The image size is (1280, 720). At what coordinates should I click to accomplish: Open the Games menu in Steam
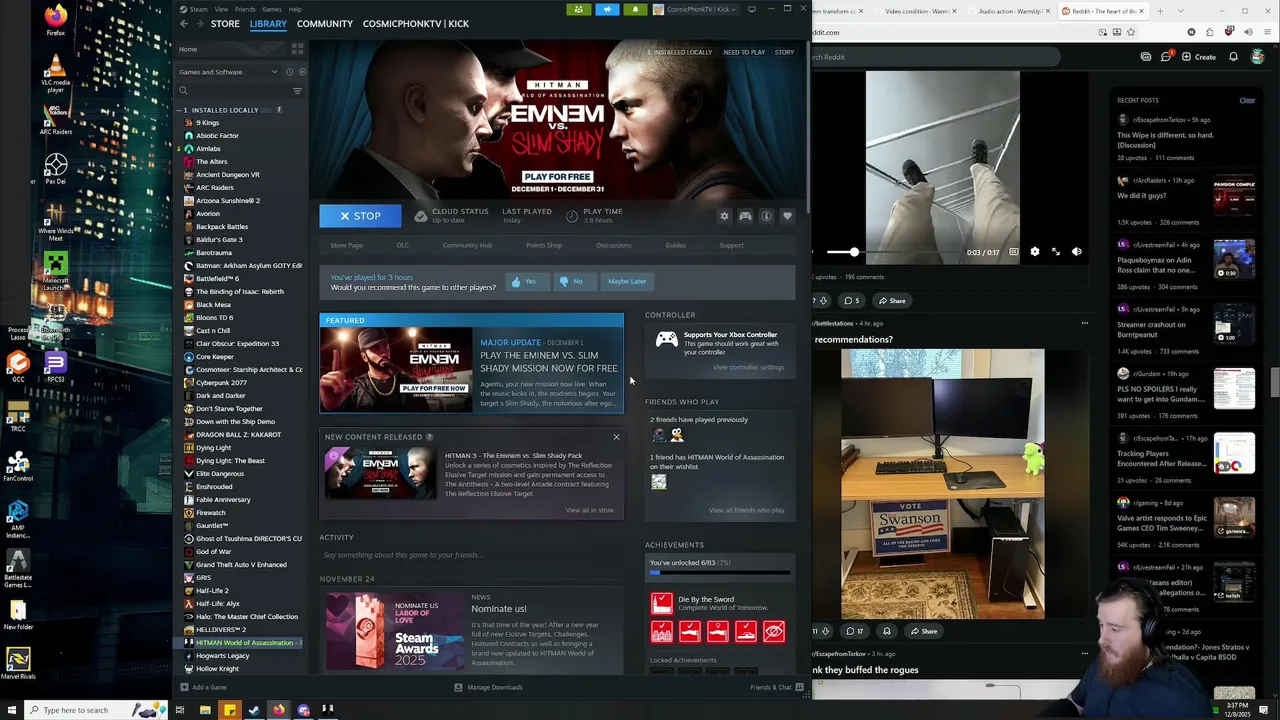pos(272,9)
